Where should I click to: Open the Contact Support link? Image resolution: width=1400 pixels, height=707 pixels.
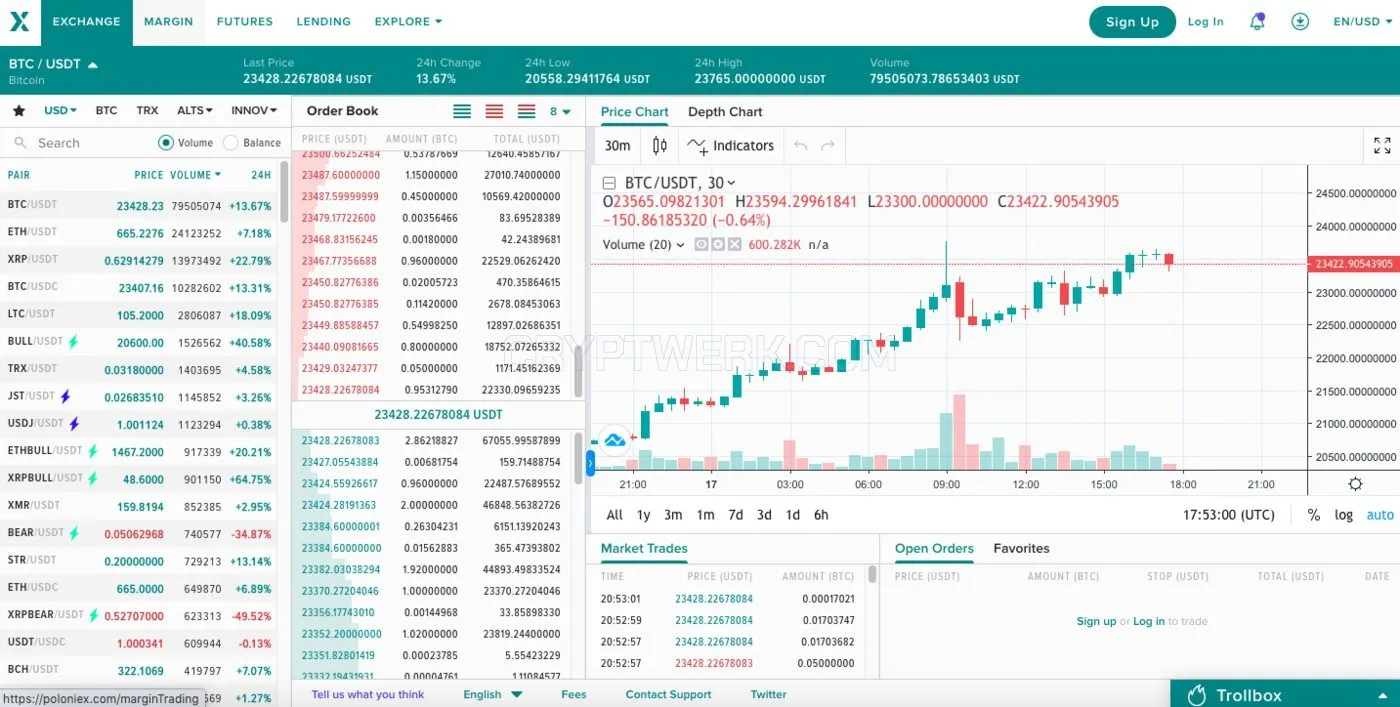point(668,694)
